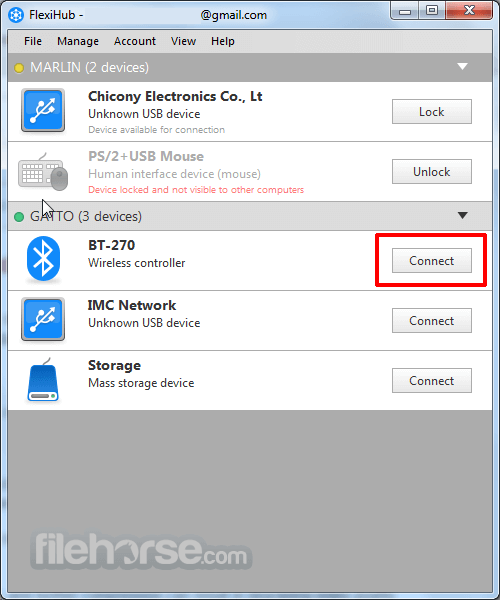
Task: Connect to the BT-270 wireless controller
Action: (432, 261)
